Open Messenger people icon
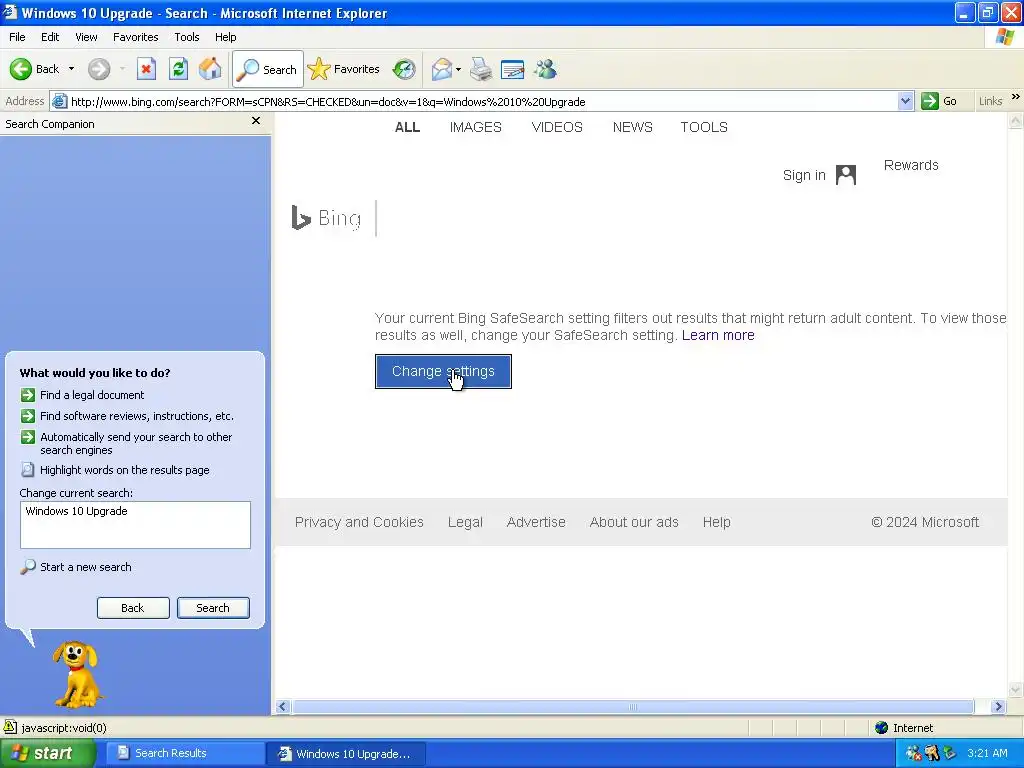1024x768 pixels. [x=545, y=69]
